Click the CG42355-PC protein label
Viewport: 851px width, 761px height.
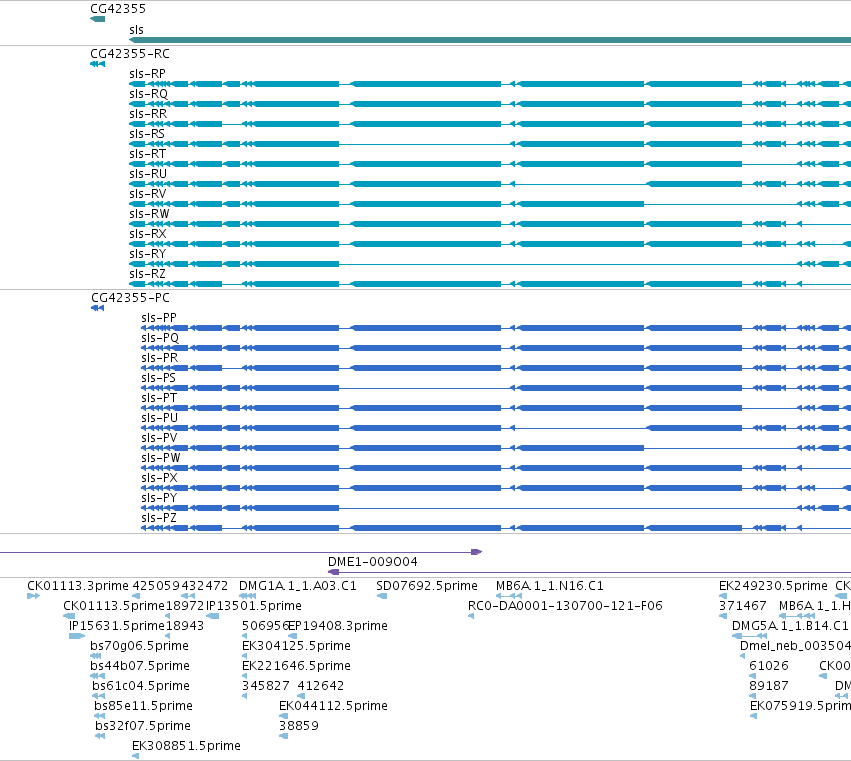click(x=130, y=298)
